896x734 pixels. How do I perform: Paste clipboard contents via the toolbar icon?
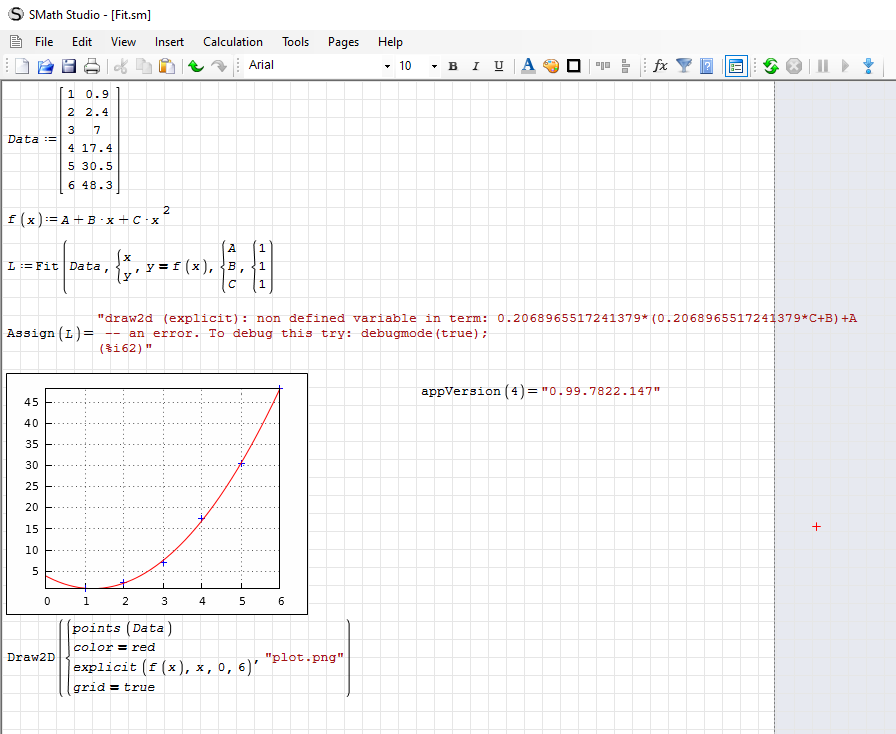167,66
